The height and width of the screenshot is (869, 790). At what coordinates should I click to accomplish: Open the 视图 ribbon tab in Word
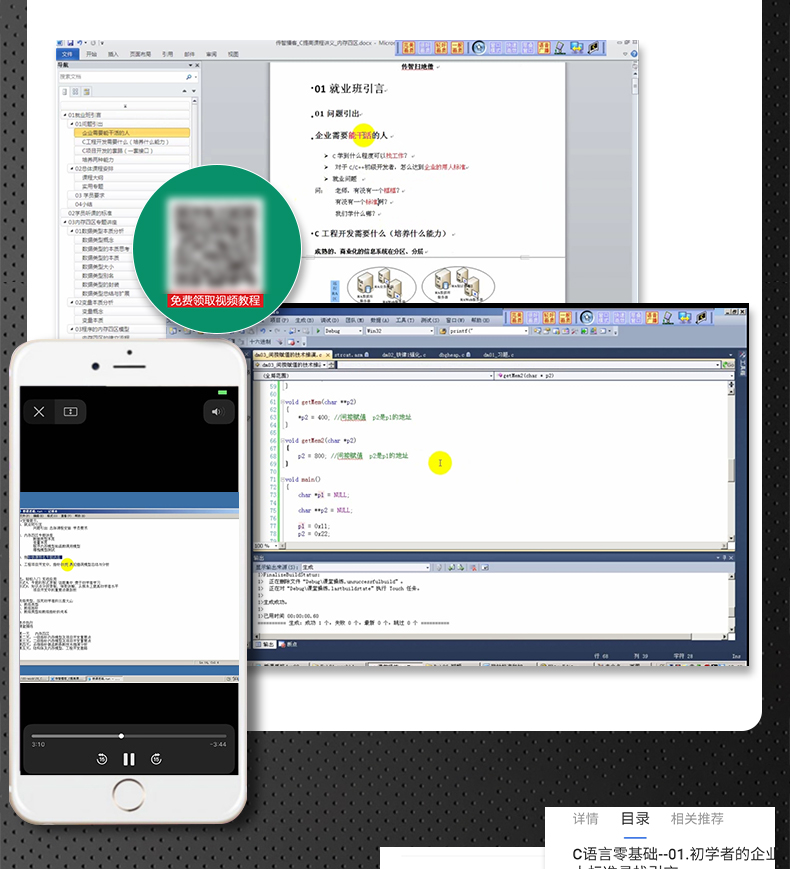(x=233, y=54)
